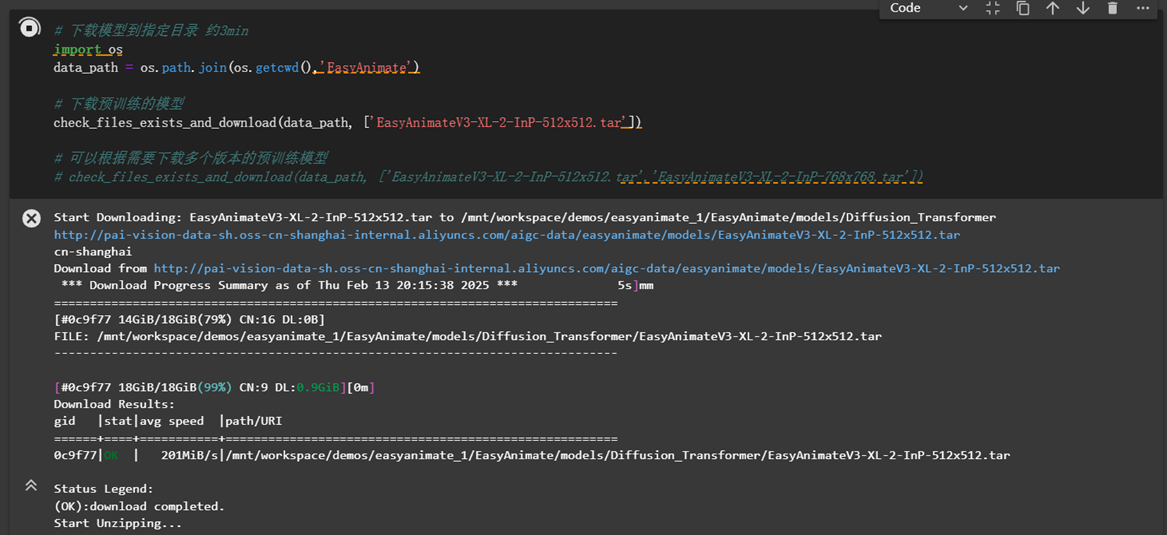Click the '# 下载模型到指定目录 约3min' comment
Image resolution: width=1167 pixels, height=535 pixels.
(x=151, y=31)
